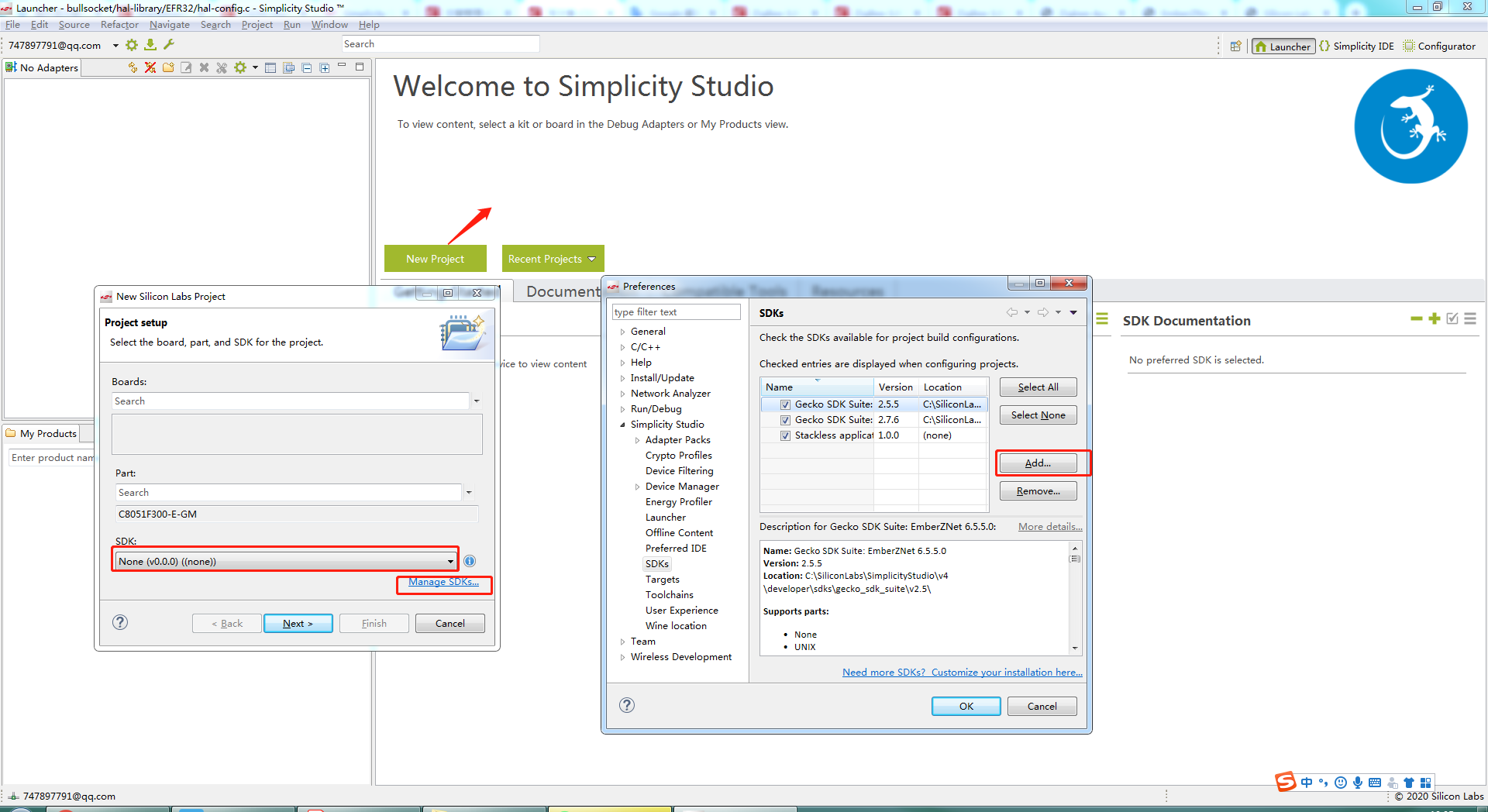Click Add... button in SDKs preferences
This screenshot has height=812, width=1488.
1038,463
